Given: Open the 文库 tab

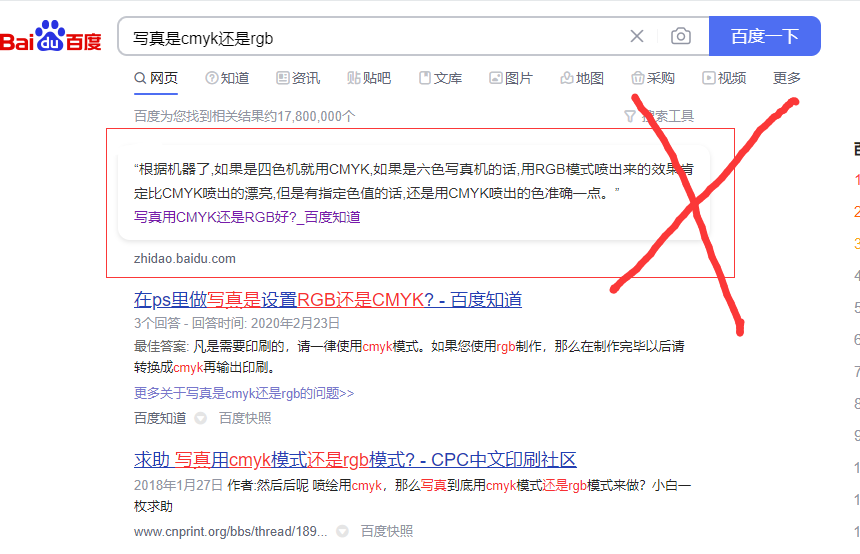Looking at the screenshot, I should [x=440, y=78].
